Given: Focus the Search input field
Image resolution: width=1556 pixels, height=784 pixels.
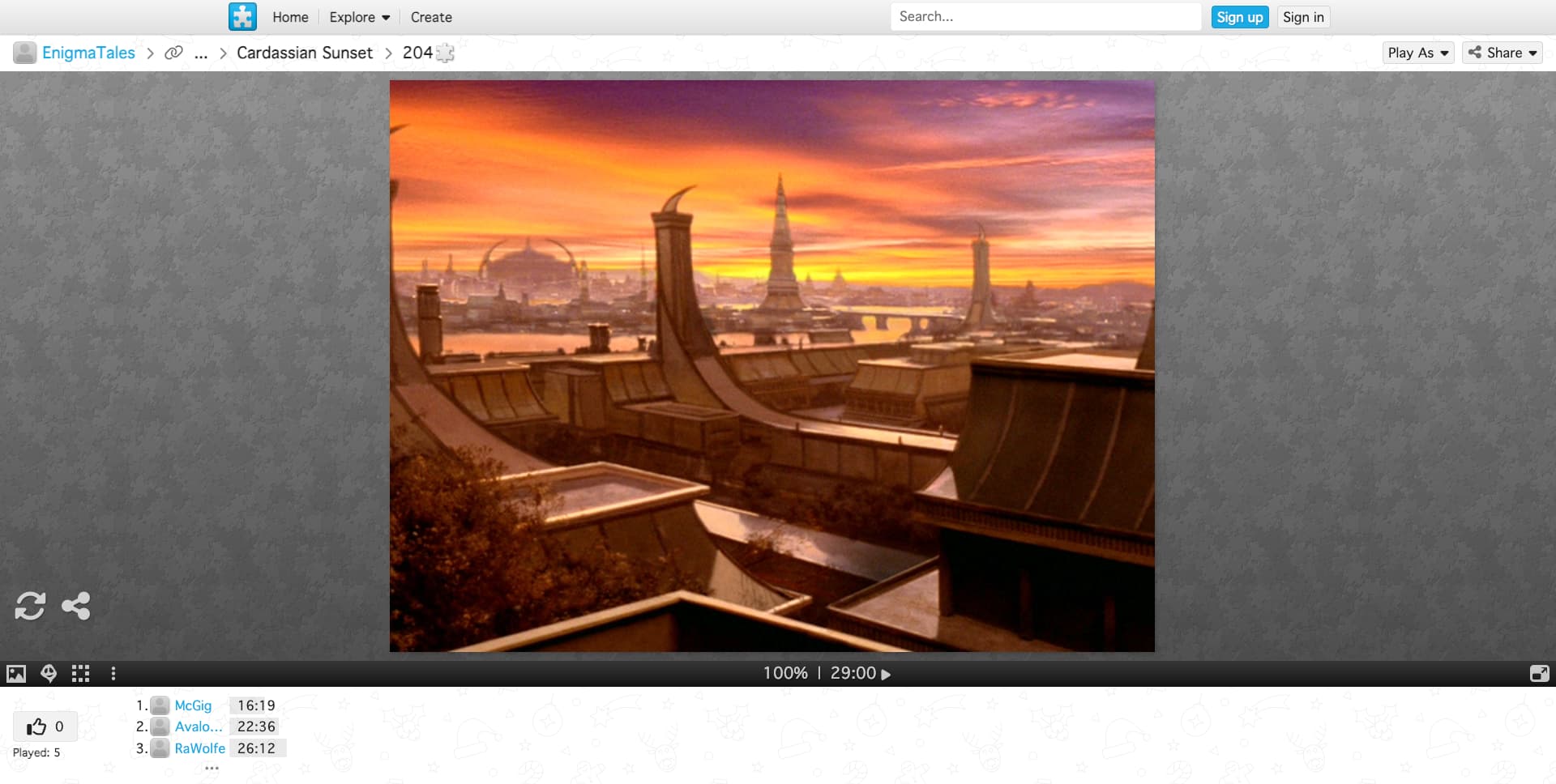Looking at the screenshot, I should [x=1045, y=17].
